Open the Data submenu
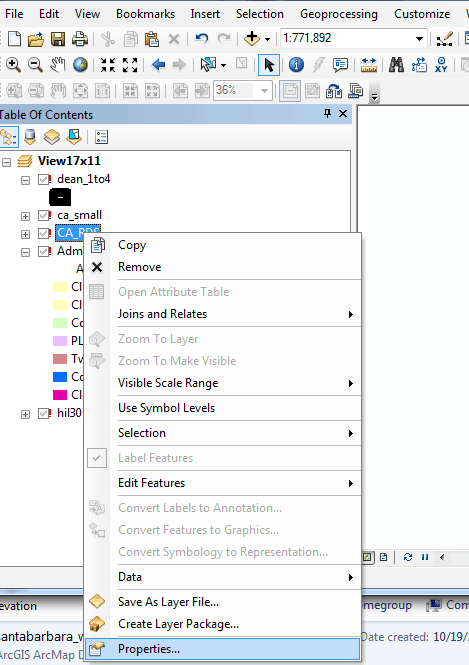Viewport: 469px width, 665px height. [223, 577]
